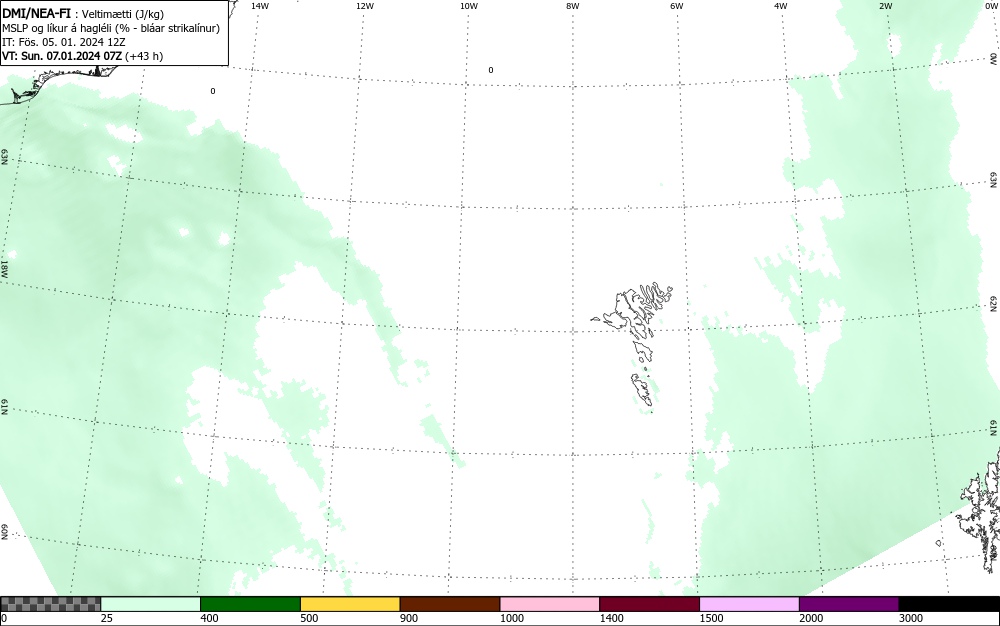This screenshot has width=1000, height=626.
Task: Click the 4W longitude label
Action: point(781,6)
